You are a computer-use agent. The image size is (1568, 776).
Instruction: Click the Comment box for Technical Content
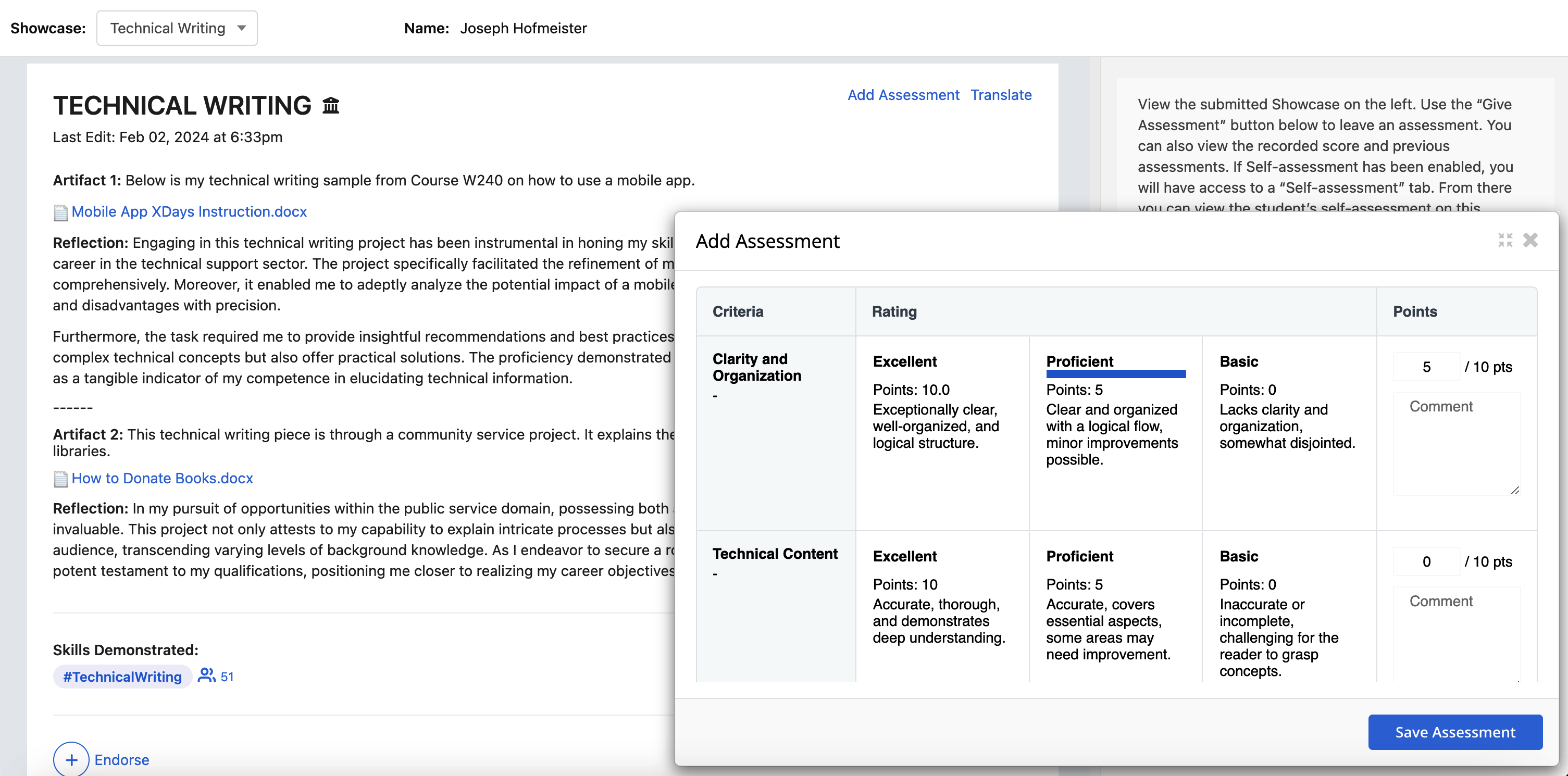(x=1457, y=634)
